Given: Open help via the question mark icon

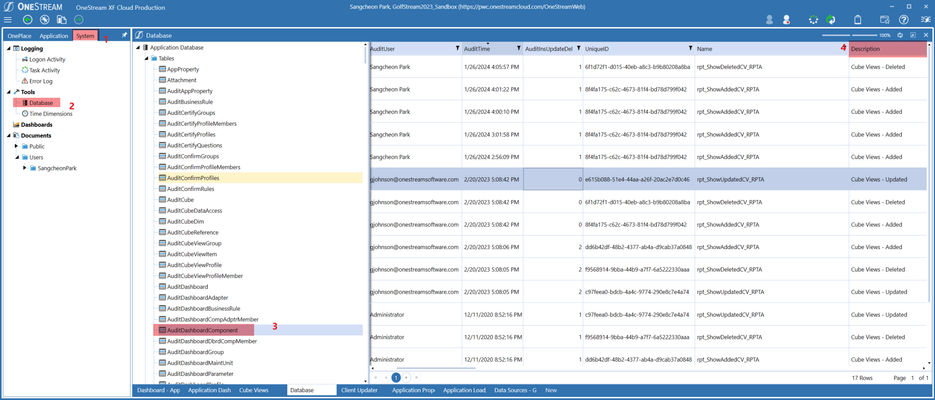Looking at the screenshot, I should click(x=904, y=20).
